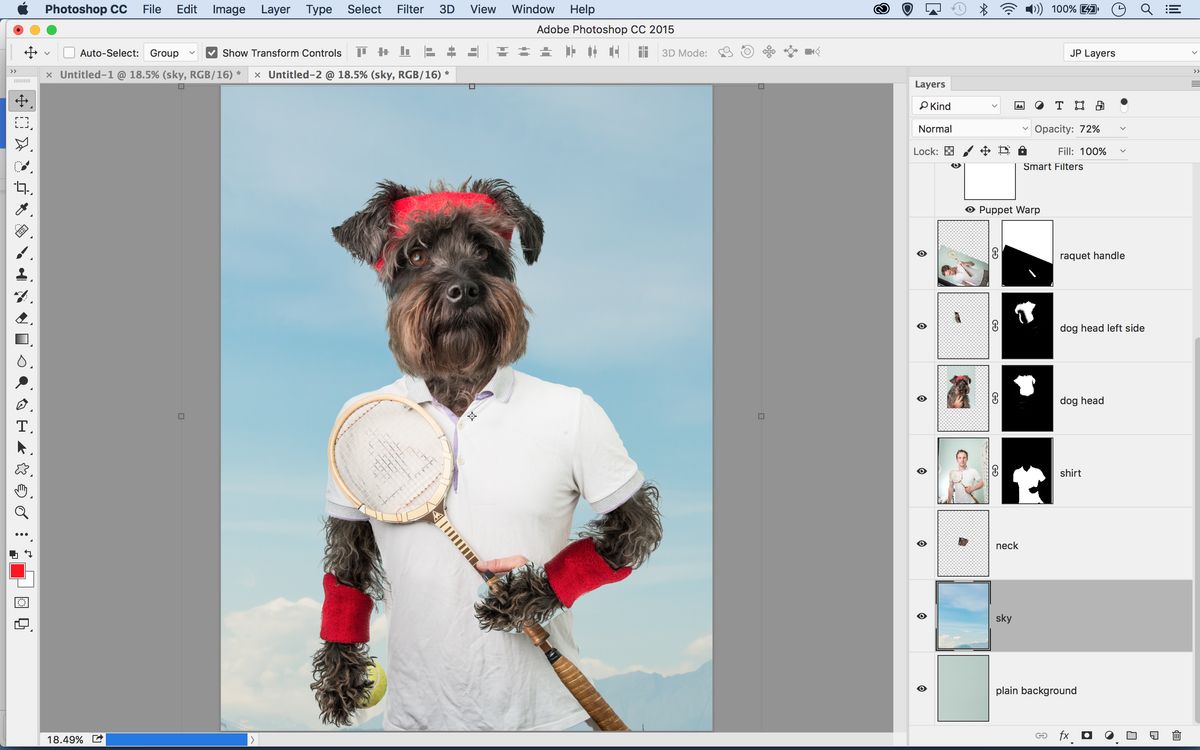Screen dimensions: 1200x750
Task: Open the blend mode dropdown showing Normal
Action: (970, 128)
